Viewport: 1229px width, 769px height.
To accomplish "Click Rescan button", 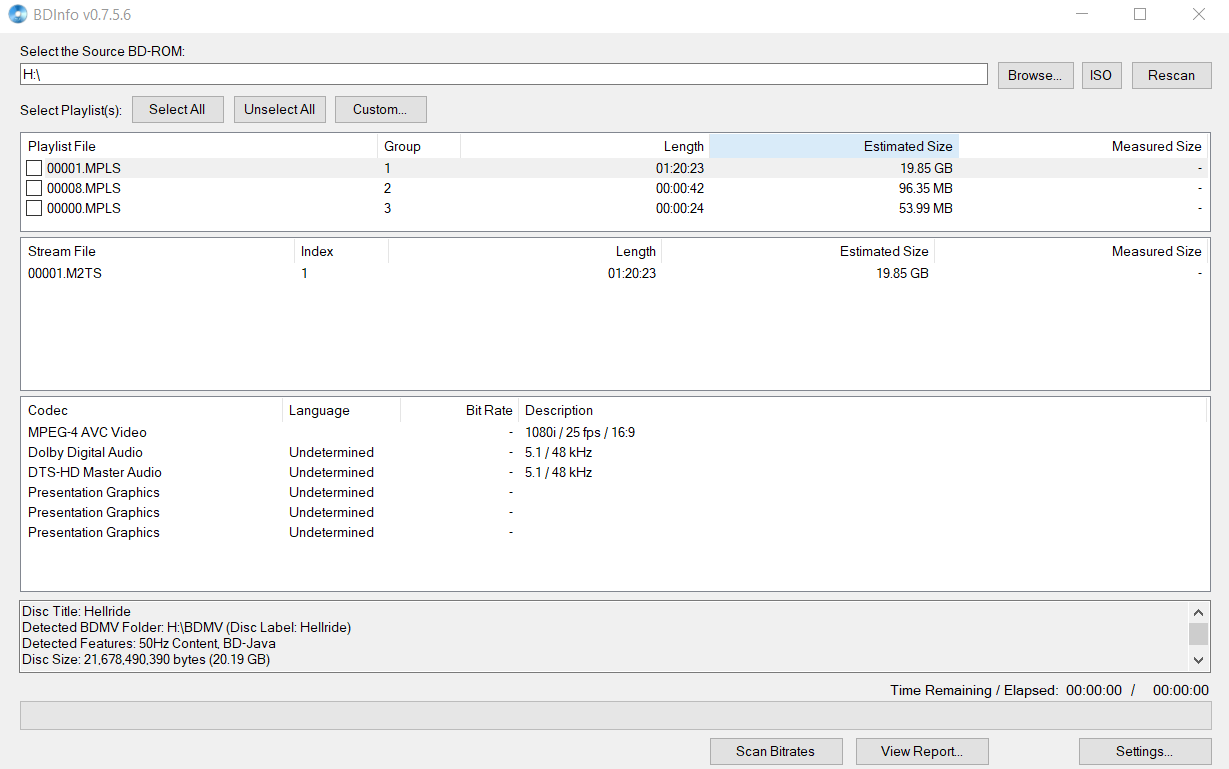I will pyautogui.click(x=1171, y=75).
